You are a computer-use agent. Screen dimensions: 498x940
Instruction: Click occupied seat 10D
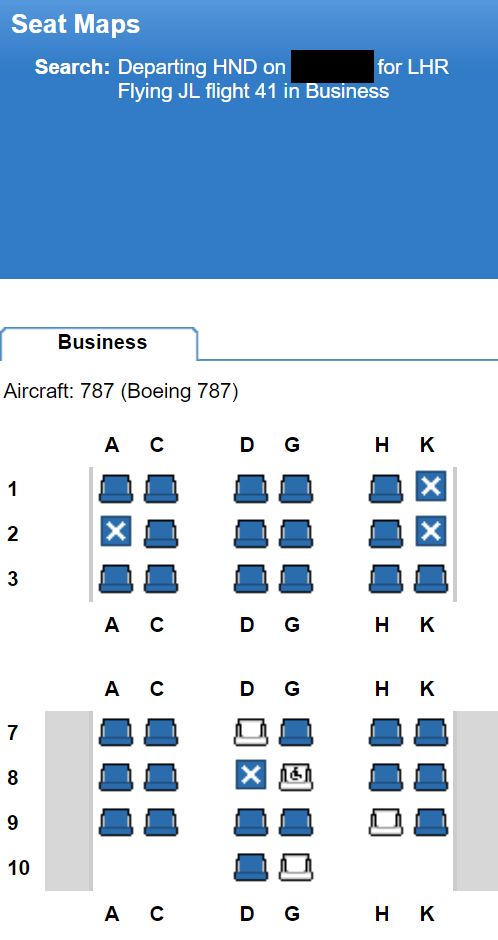250,867
